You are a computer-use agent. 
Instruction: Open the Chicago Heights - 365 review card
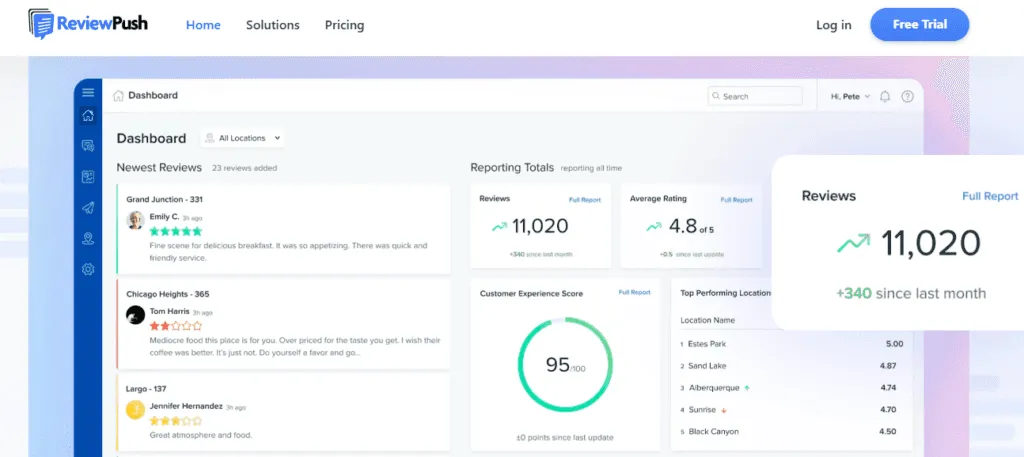283,324
